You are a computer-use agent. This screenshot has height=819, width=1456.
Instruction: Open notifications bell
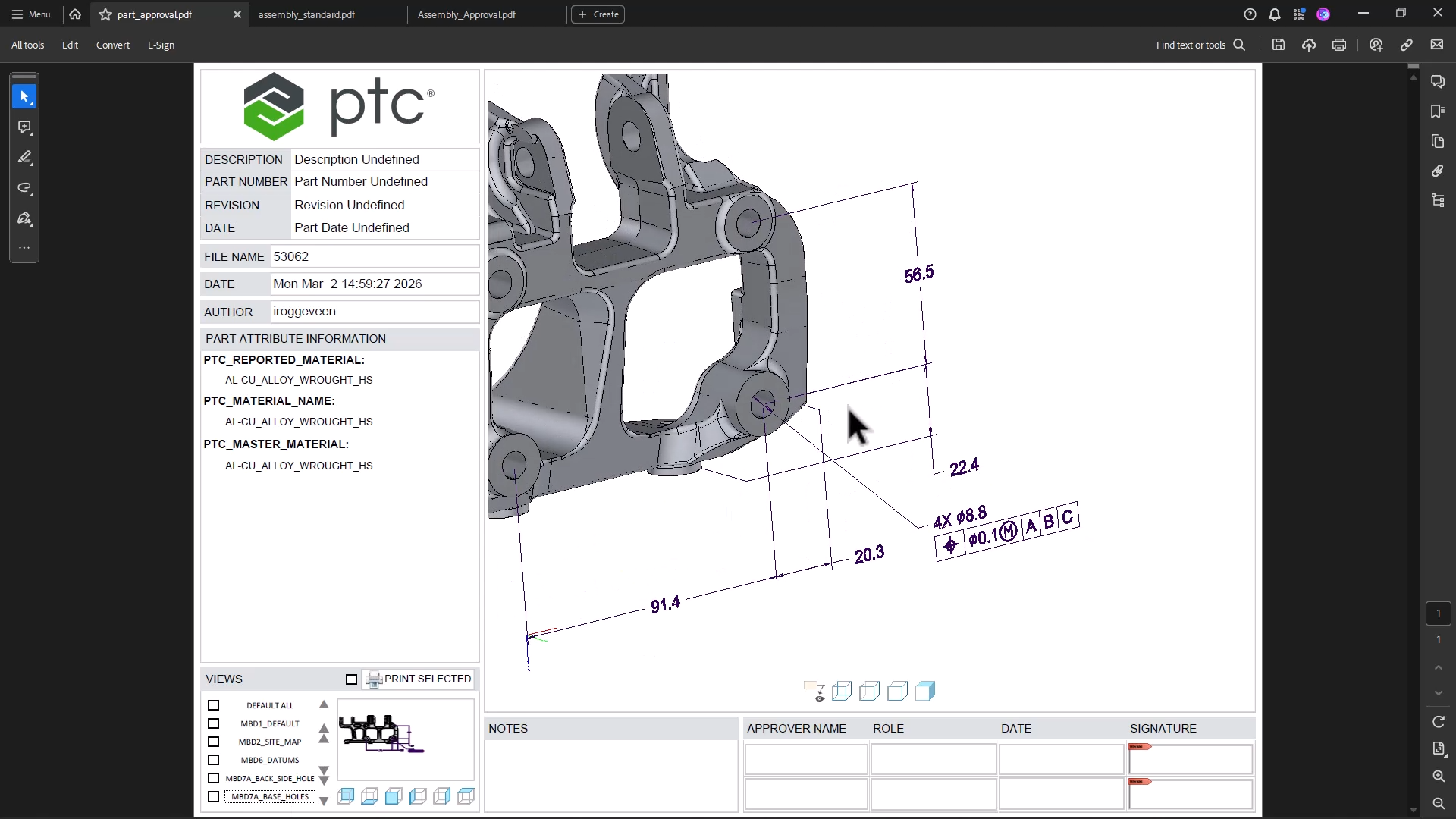tap(1275, 14)
